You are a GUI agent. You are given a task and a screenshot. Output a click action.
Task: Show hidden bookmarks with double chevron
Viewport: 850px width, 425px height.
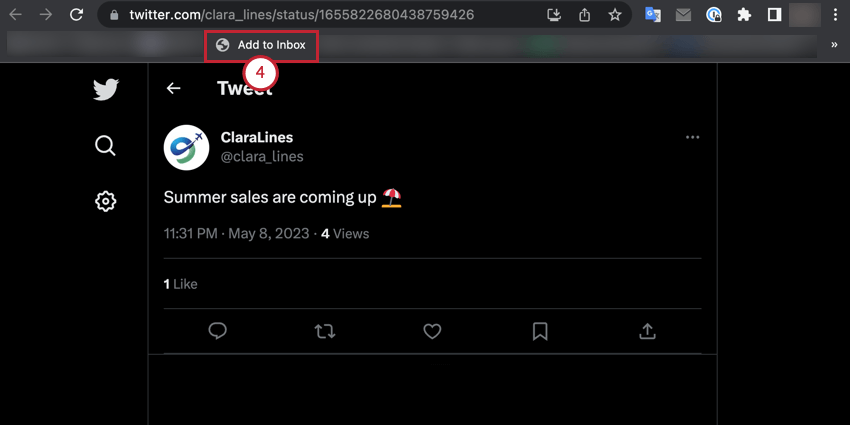pos(834,45)
